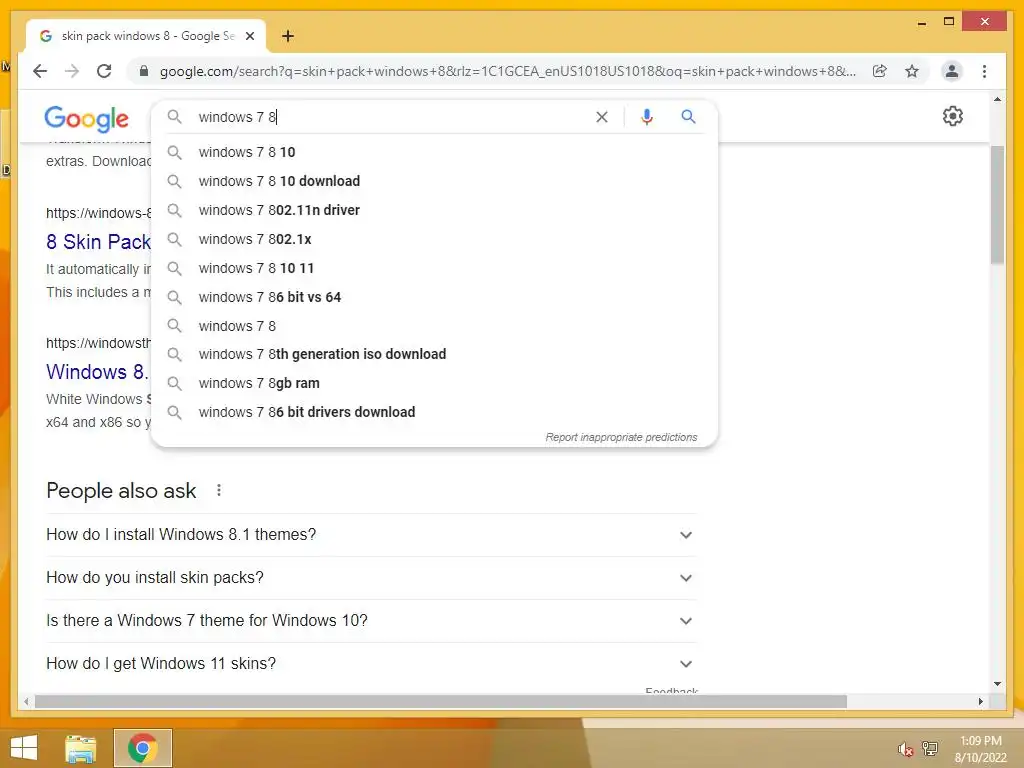The width and height of the screenshot is (1024, 768).
Task: Expand 'How do I get Windows 11 skins?'
Action: pos(372,664)
